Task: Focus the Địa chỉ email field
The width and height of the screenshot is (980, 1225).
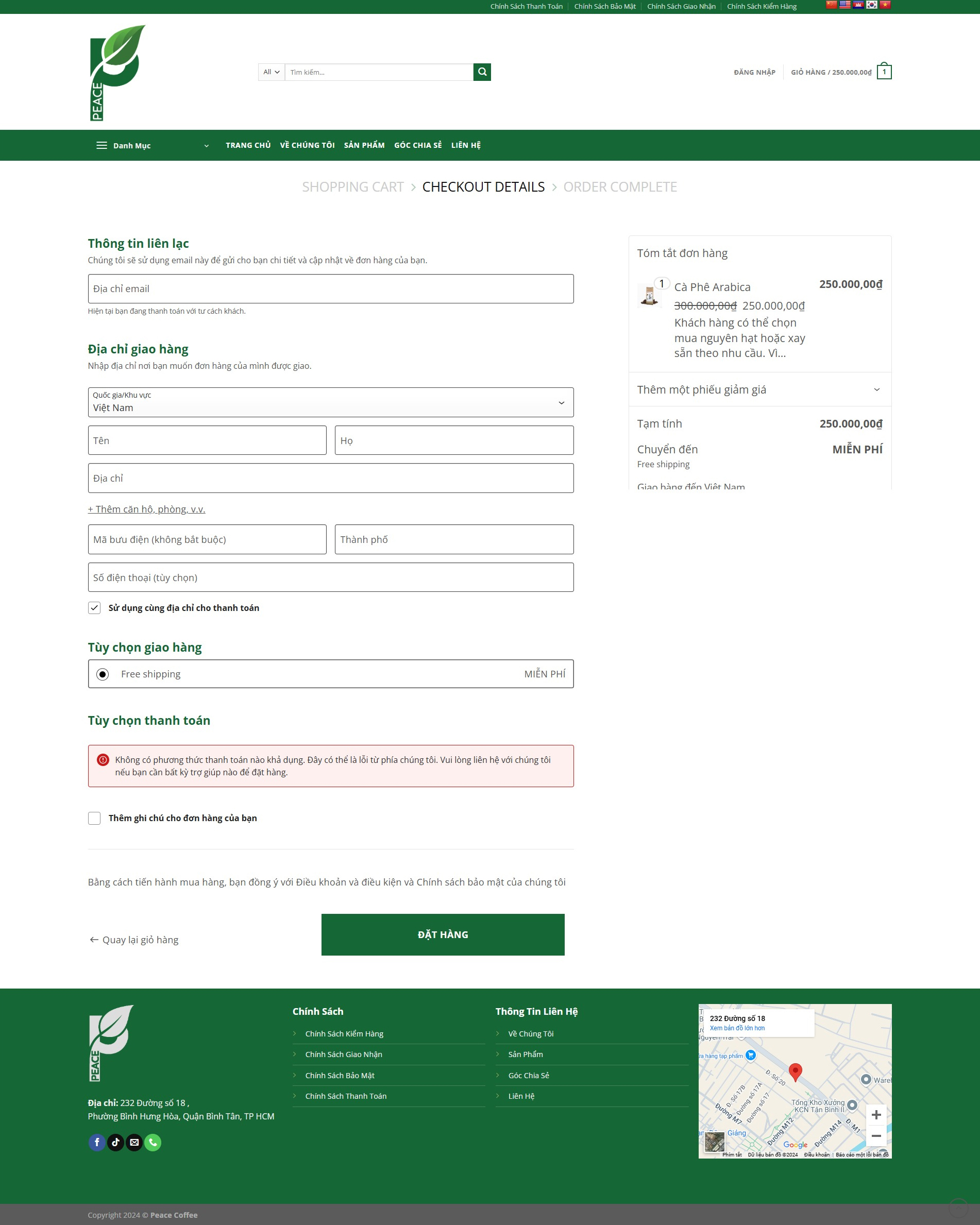Action: pyautogui.click(x=331, y=288)
